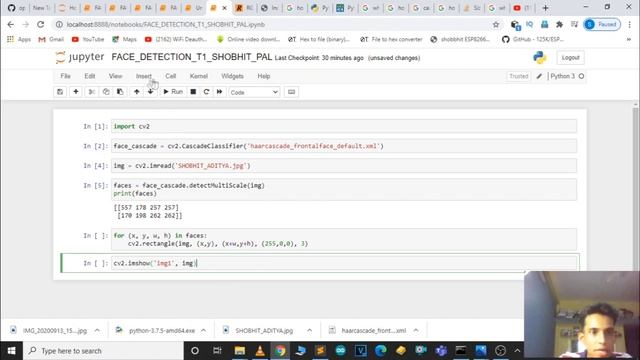Viewport: 640px width, 360px height.
Task: Interrupt the kernel with stop icon
Action: point(193,92)
